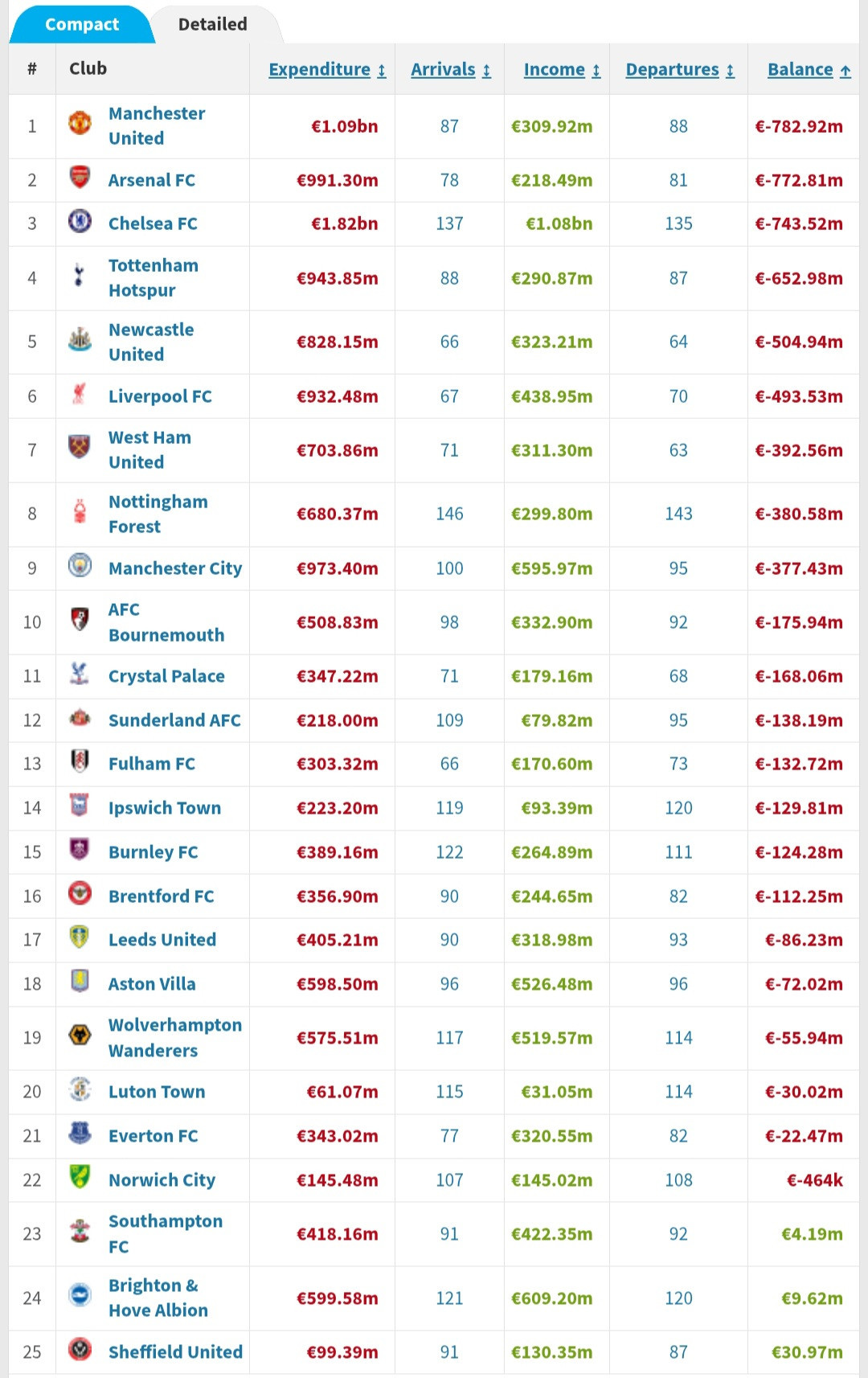
Task: Click the Chelsea FC badge icon
Action: [x=80, y=221]
